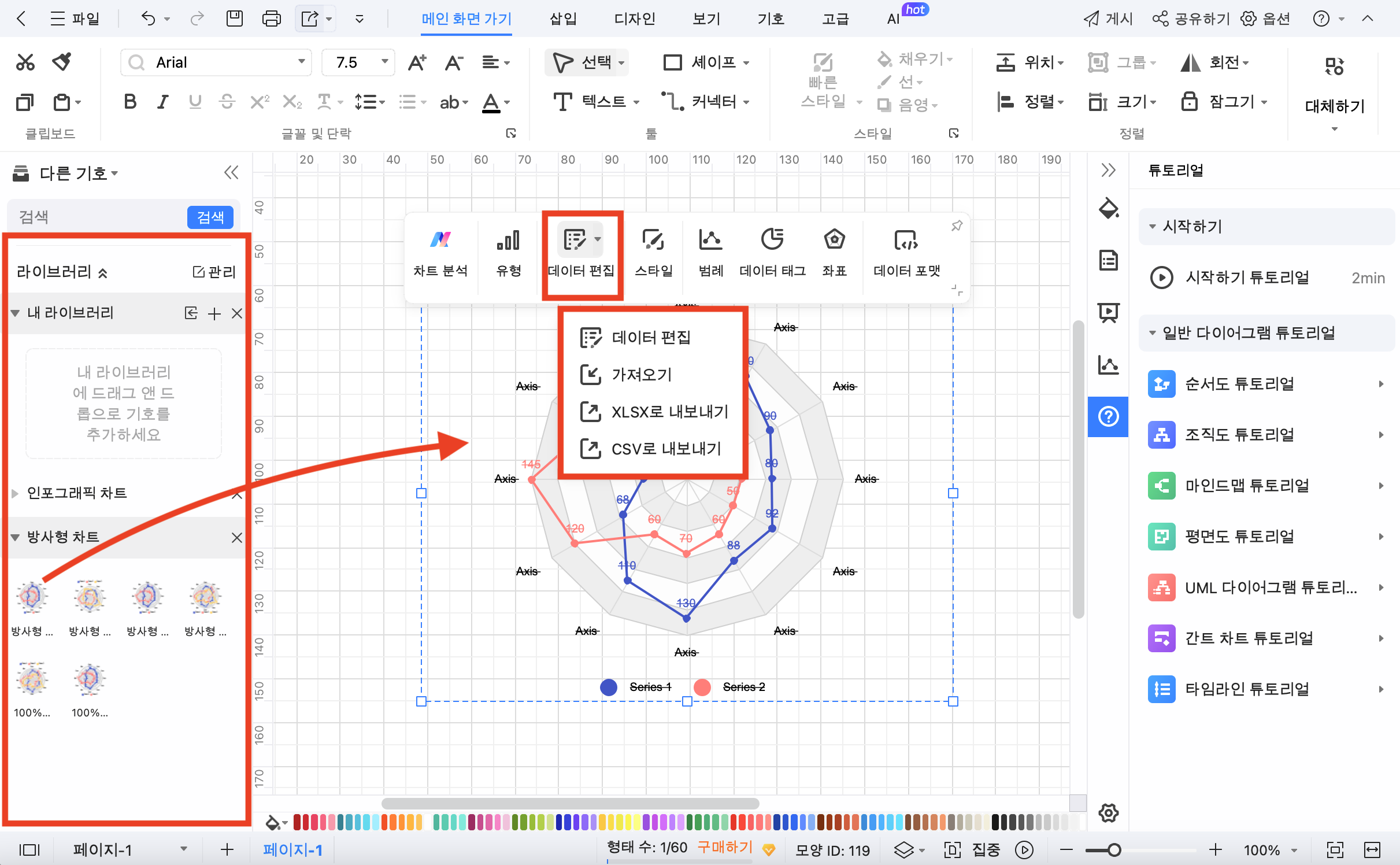Viewport: 1400px width, 865px height.
Task: Click the 범례 legend icon
Action: 711,253
